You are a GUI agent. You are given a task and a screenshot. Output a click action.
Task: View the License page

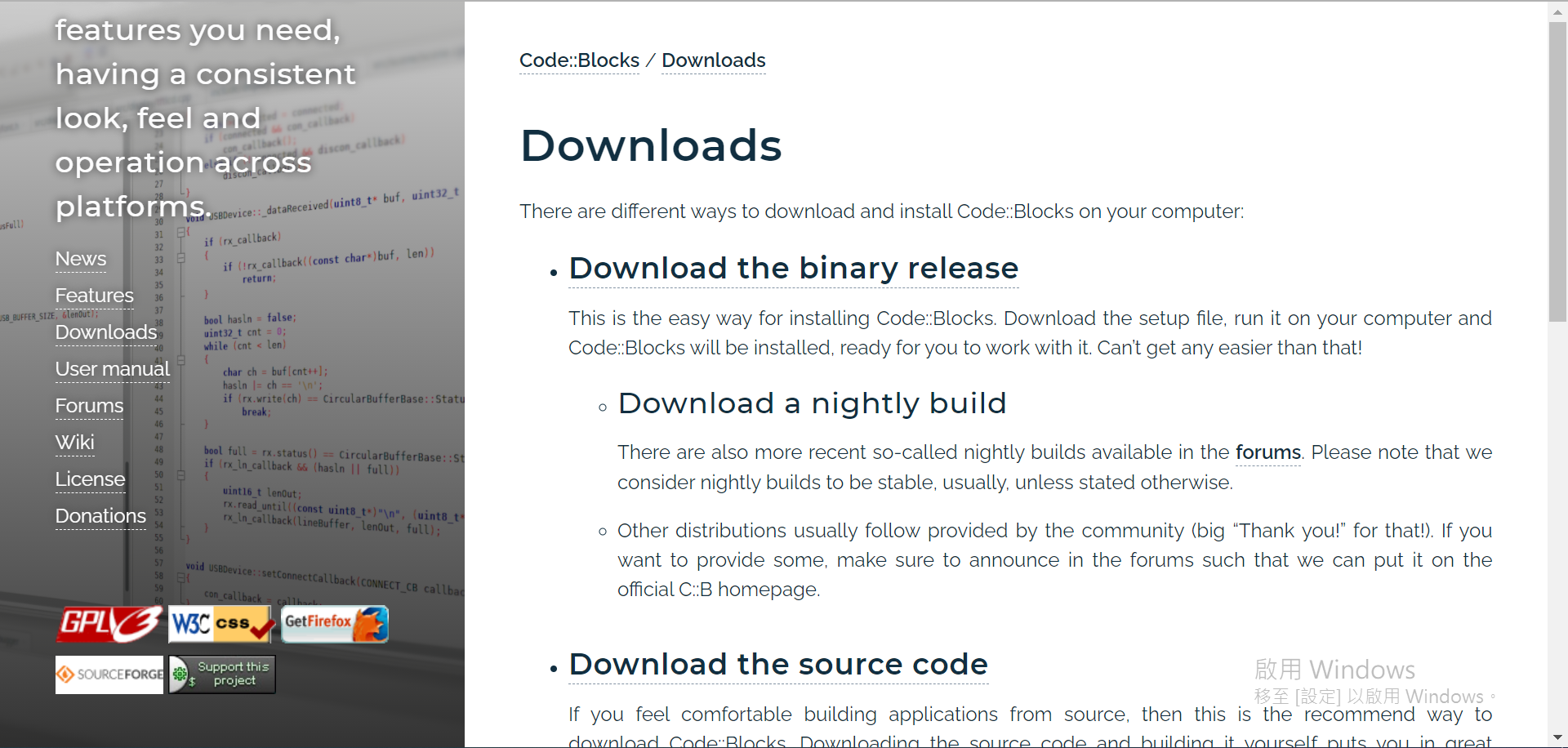coord(91,480)
